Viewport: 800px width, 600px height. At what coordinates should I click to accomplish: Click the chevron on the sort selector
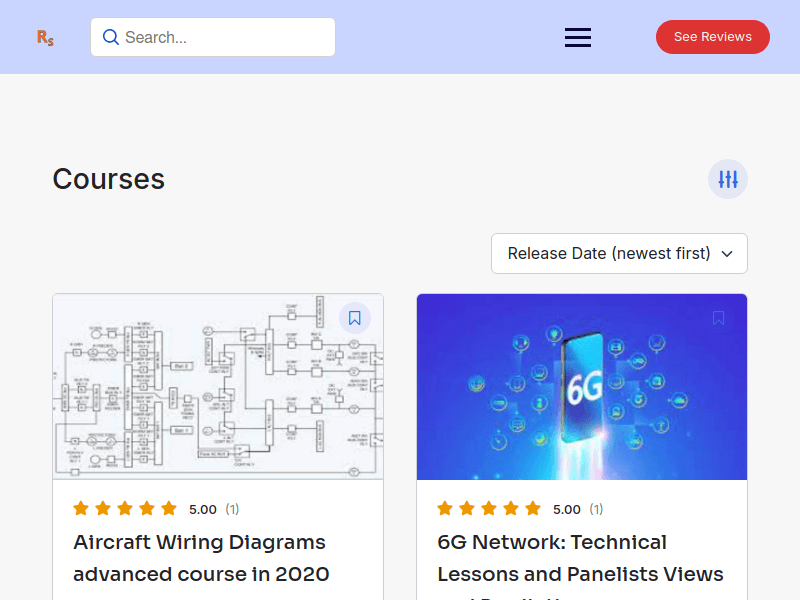(727, 254)
